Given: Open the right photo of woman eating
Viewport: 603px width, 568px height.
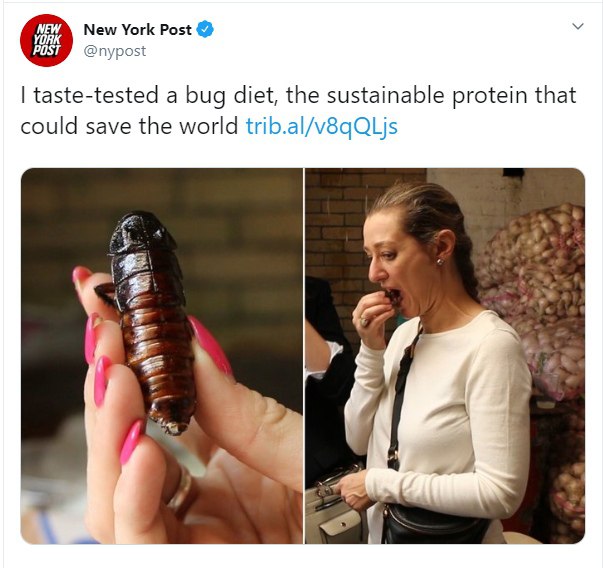Looking at the screenshot, I should (445, 356).
